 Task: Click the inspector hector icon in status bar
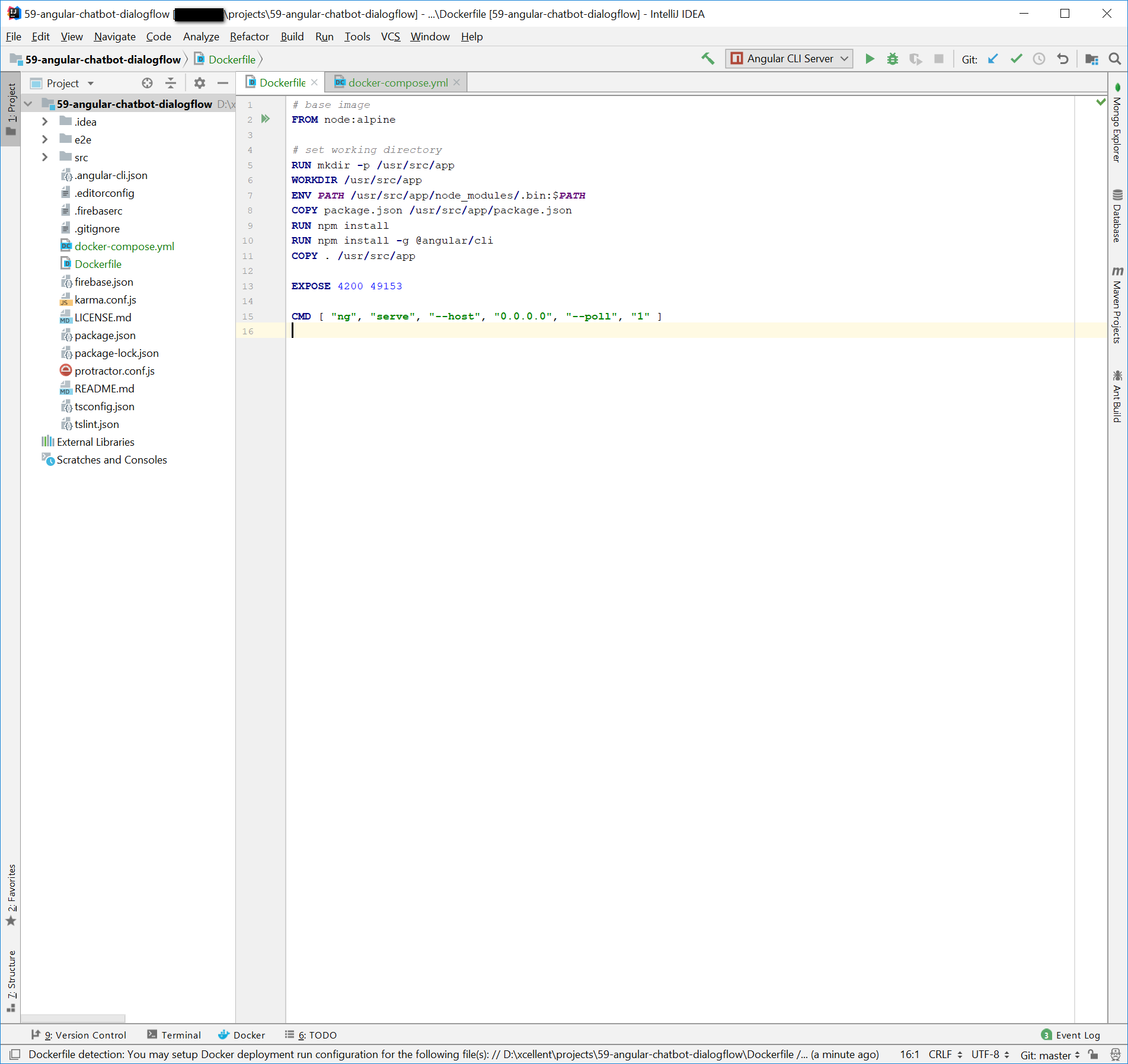click(x=1115, y=1055)
